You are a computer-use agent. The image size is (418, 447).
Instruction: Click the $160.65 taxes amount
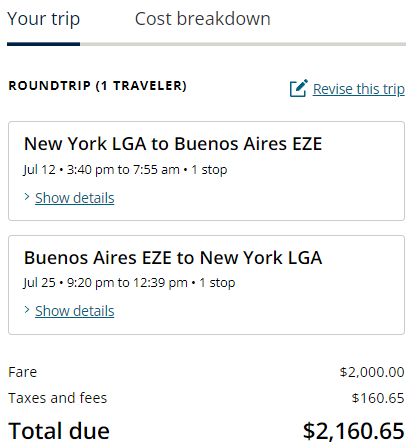378,398
